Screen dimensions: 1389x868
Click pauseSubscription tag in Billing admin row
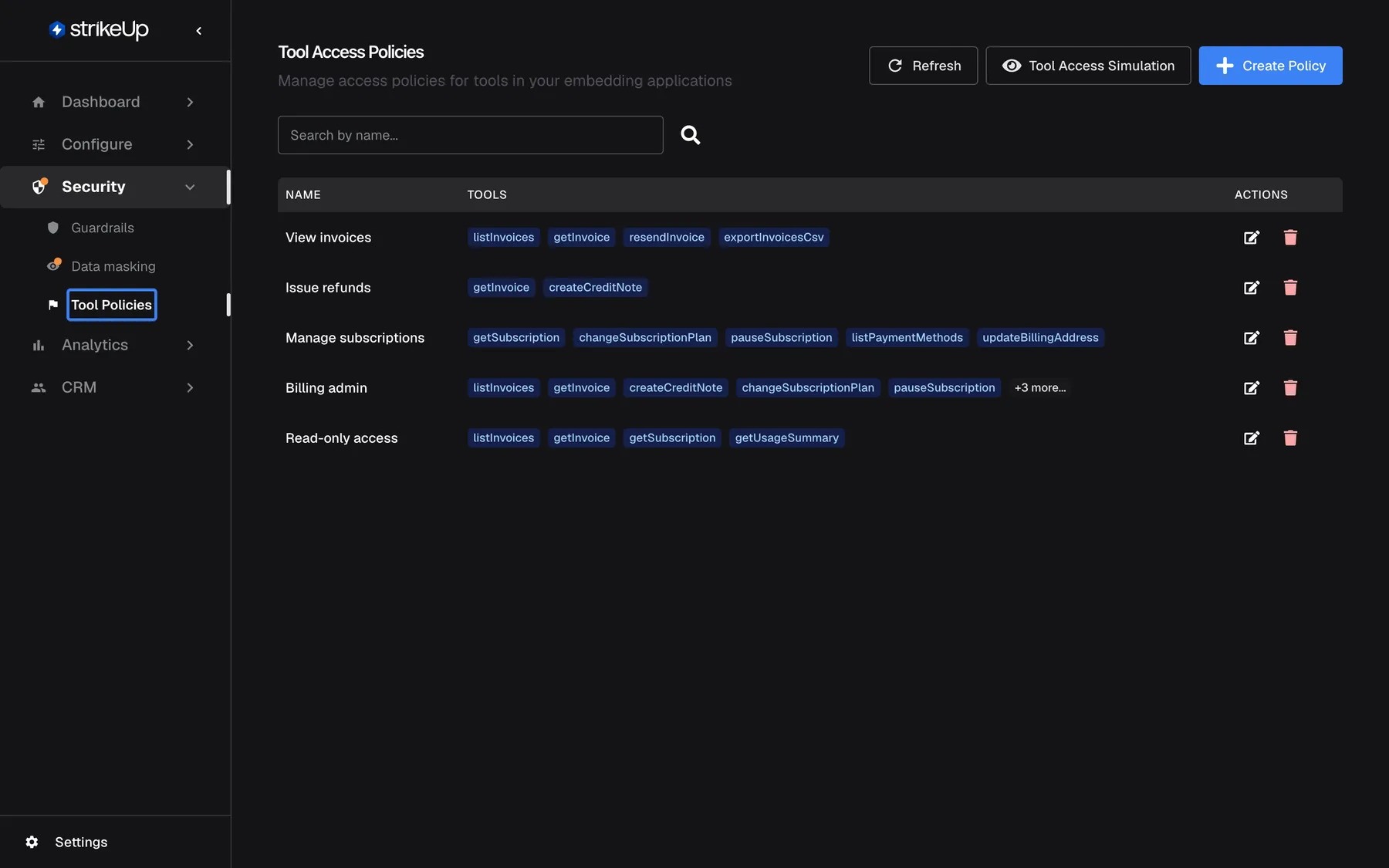[x=945, y=388]
